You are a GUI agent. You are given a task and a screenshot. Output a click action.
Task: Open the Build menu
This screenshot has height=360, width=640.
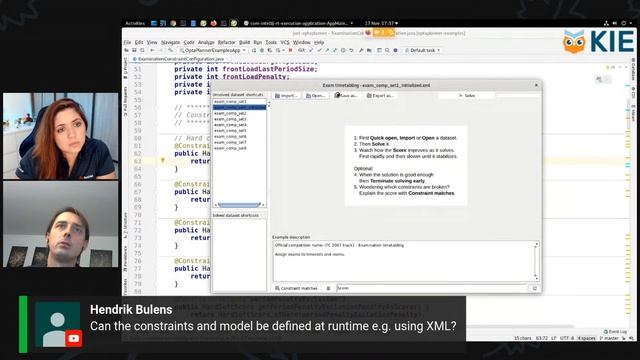click(x=244, y=42)
